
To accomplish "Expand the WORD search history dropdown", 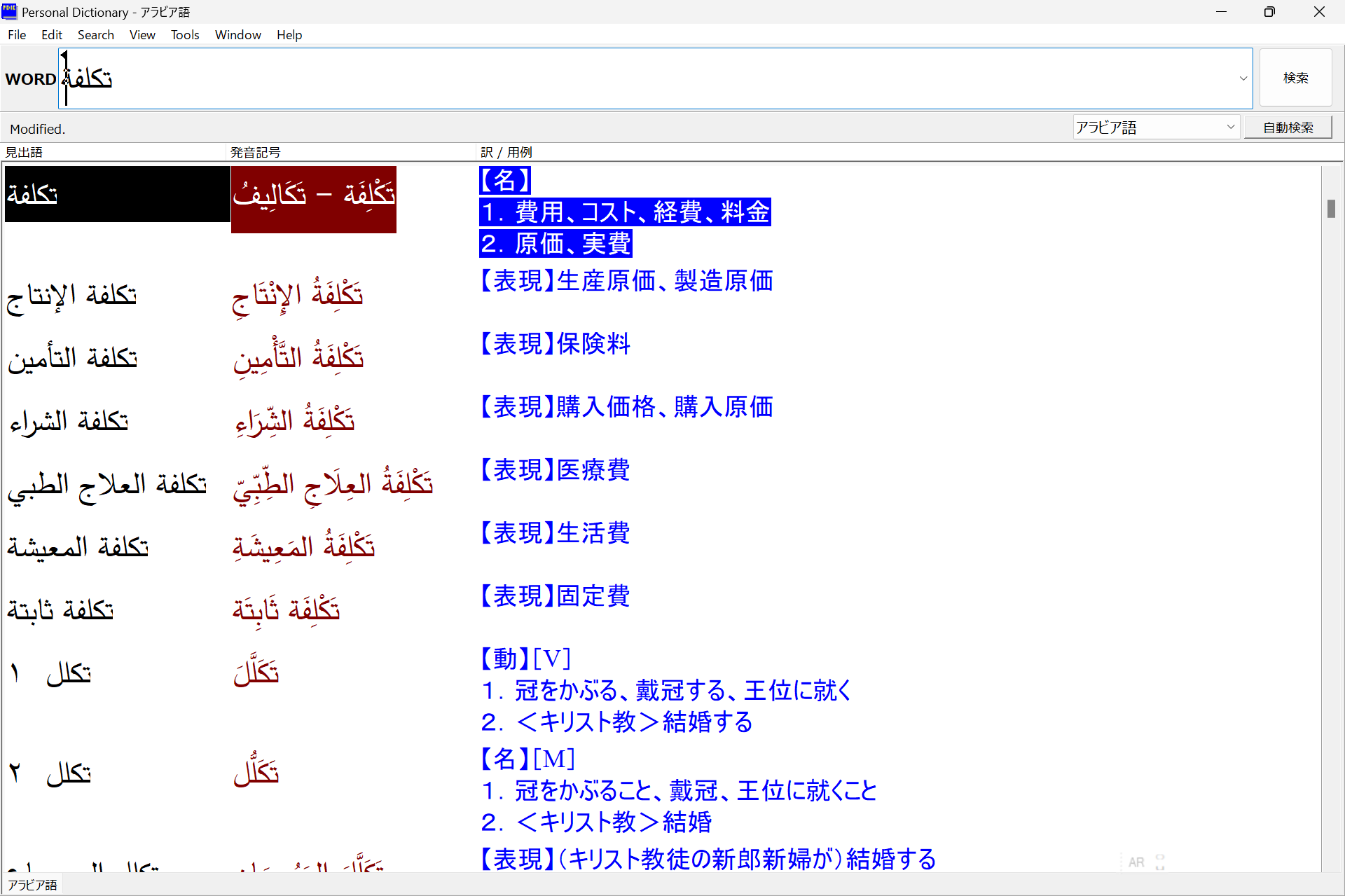I will 1243,78.
